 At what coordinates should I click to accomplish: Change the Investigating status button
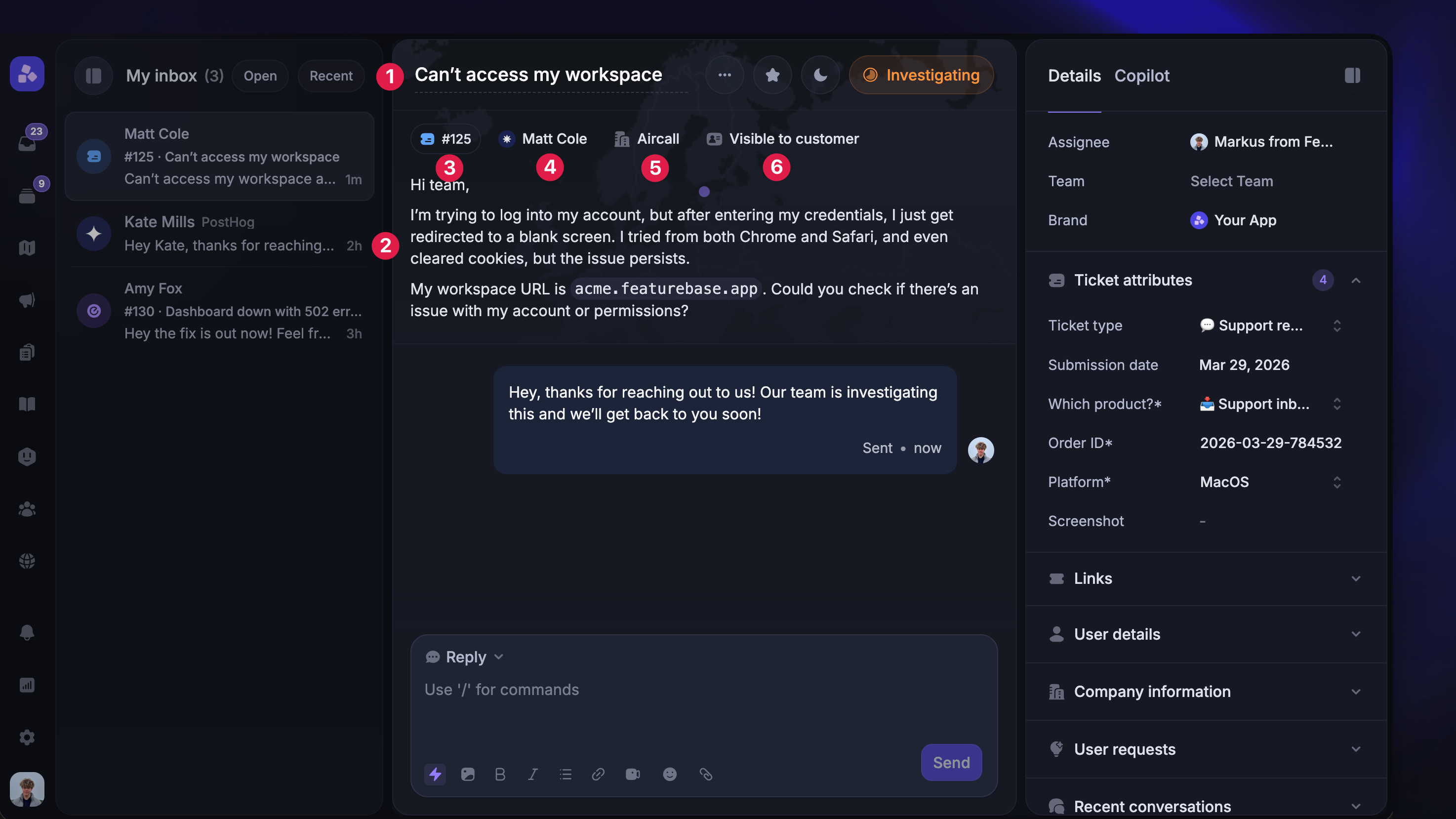tap(921, 75)
